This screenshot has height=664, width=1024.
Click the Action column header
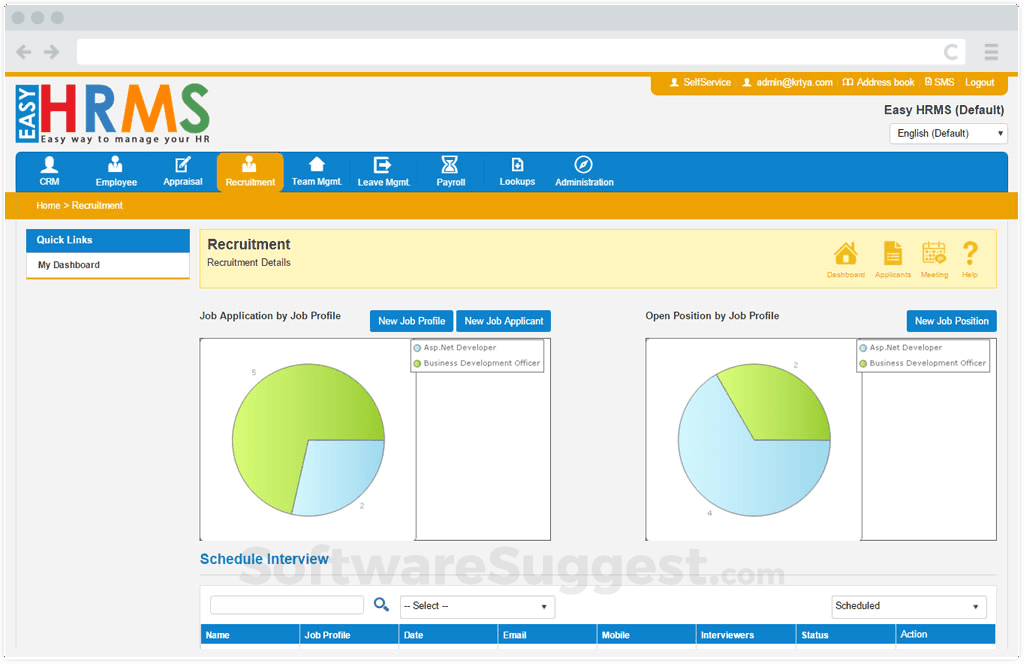pyautogui.click(x=946, y=635)
